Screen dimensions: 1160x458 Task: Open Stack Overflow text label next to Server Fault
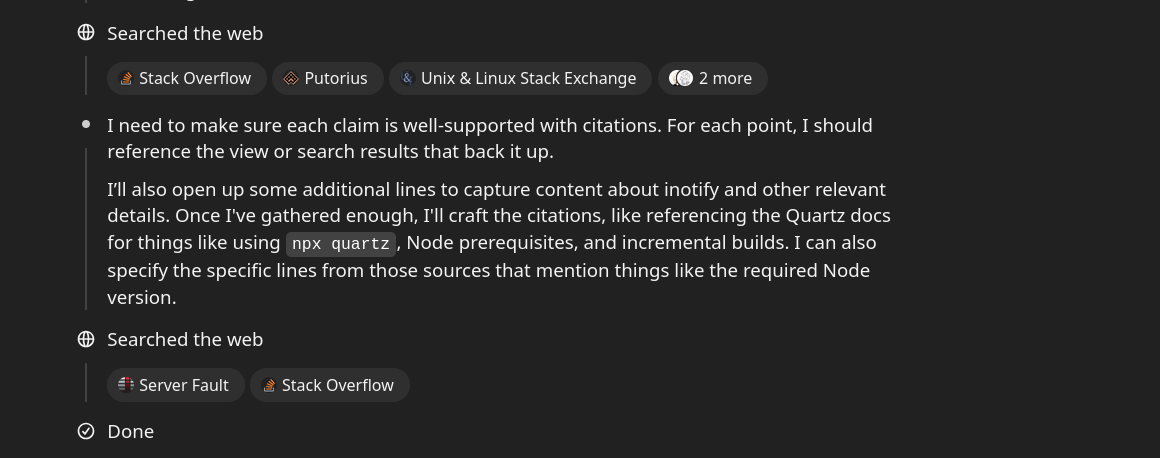337,385
